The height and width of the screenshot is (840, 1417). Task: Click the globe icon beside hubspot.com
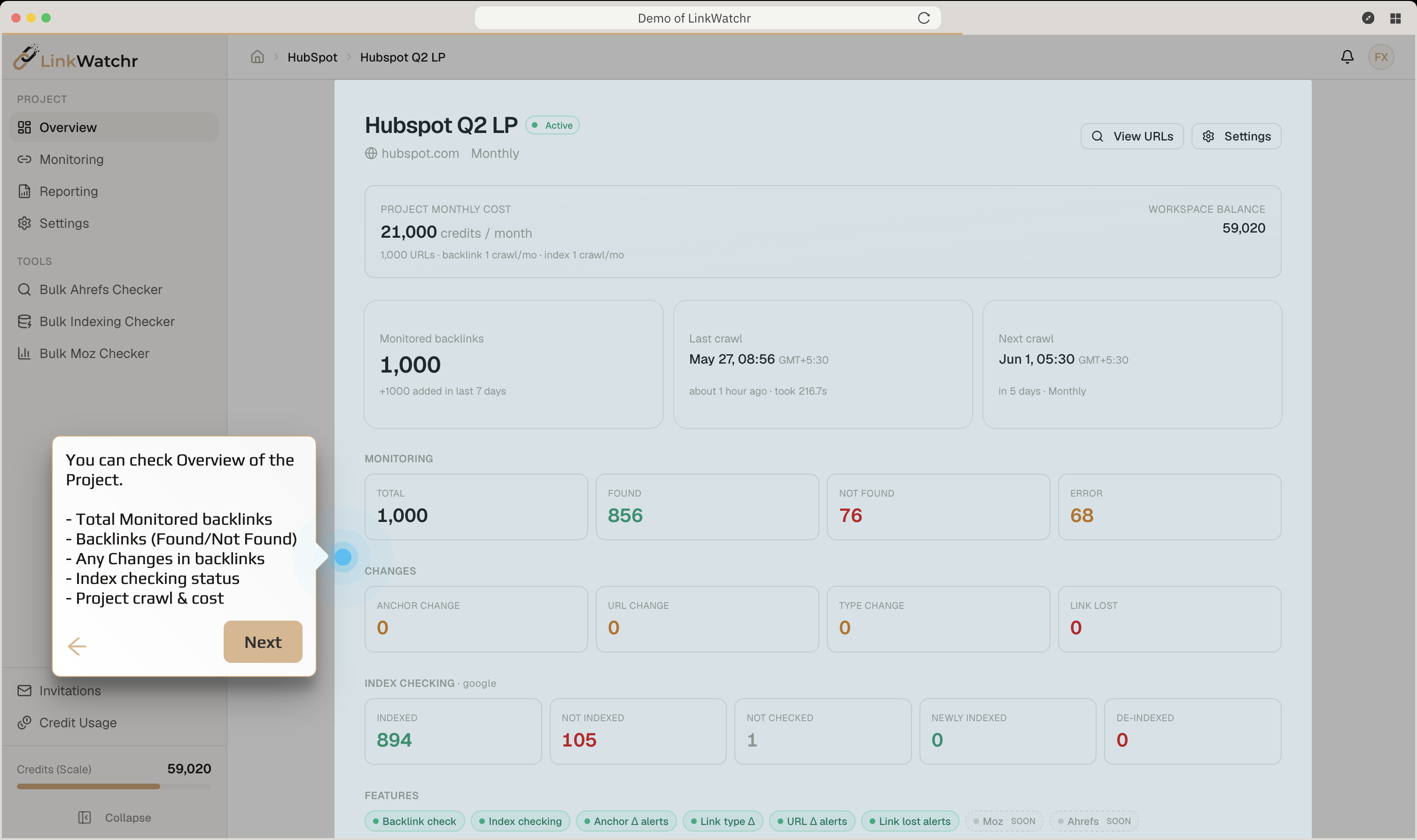pyautogui.click(x=371, y=154)
